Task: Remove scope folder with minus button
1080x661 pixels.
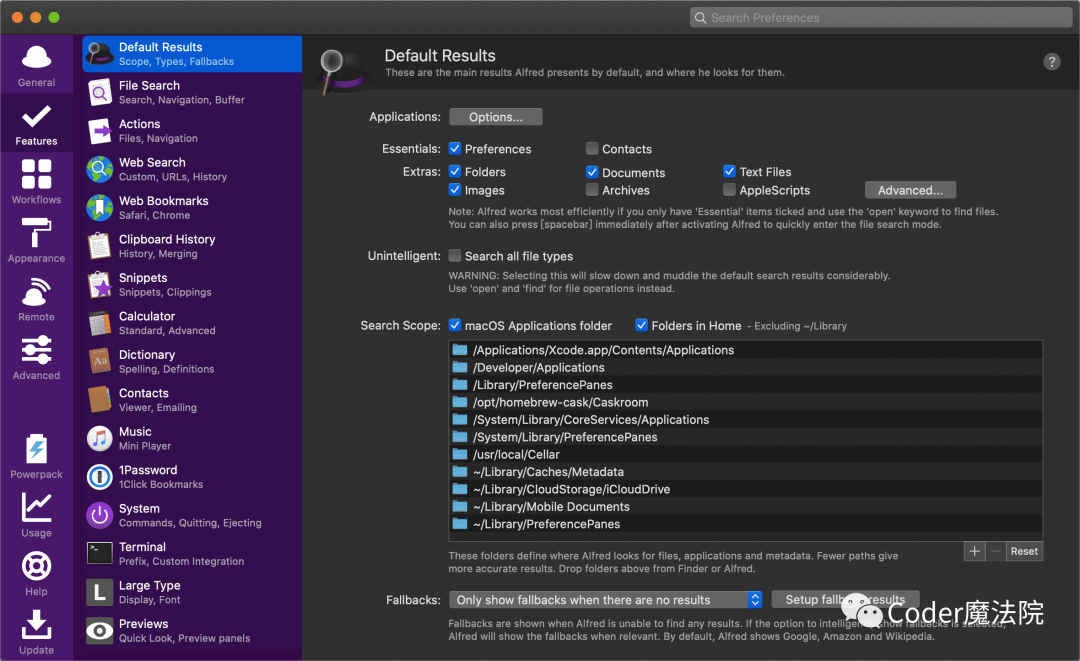Action: [995, 551]
